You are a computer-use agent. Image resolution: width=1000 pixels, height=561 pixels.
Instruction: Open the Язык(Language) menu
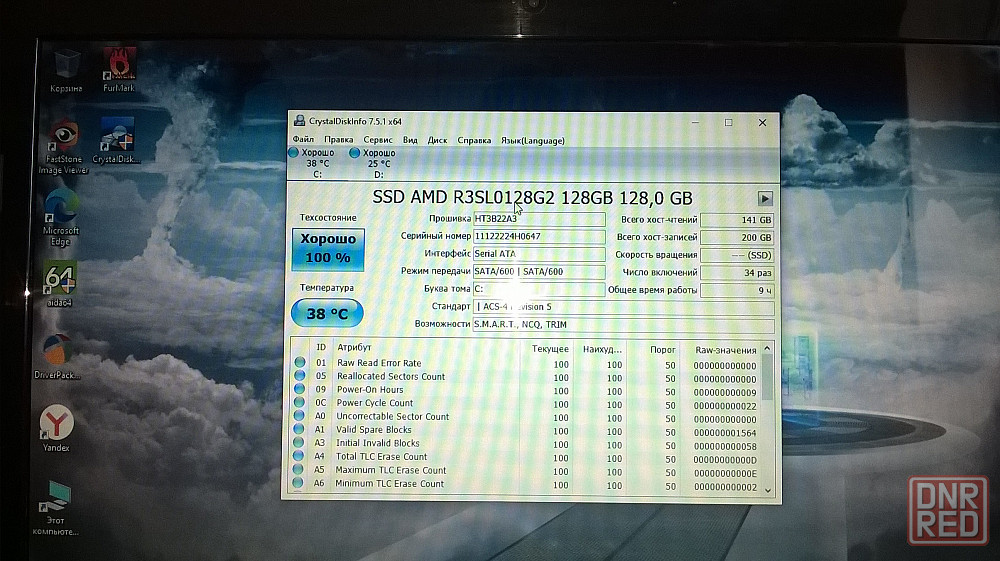click(533, 140)
